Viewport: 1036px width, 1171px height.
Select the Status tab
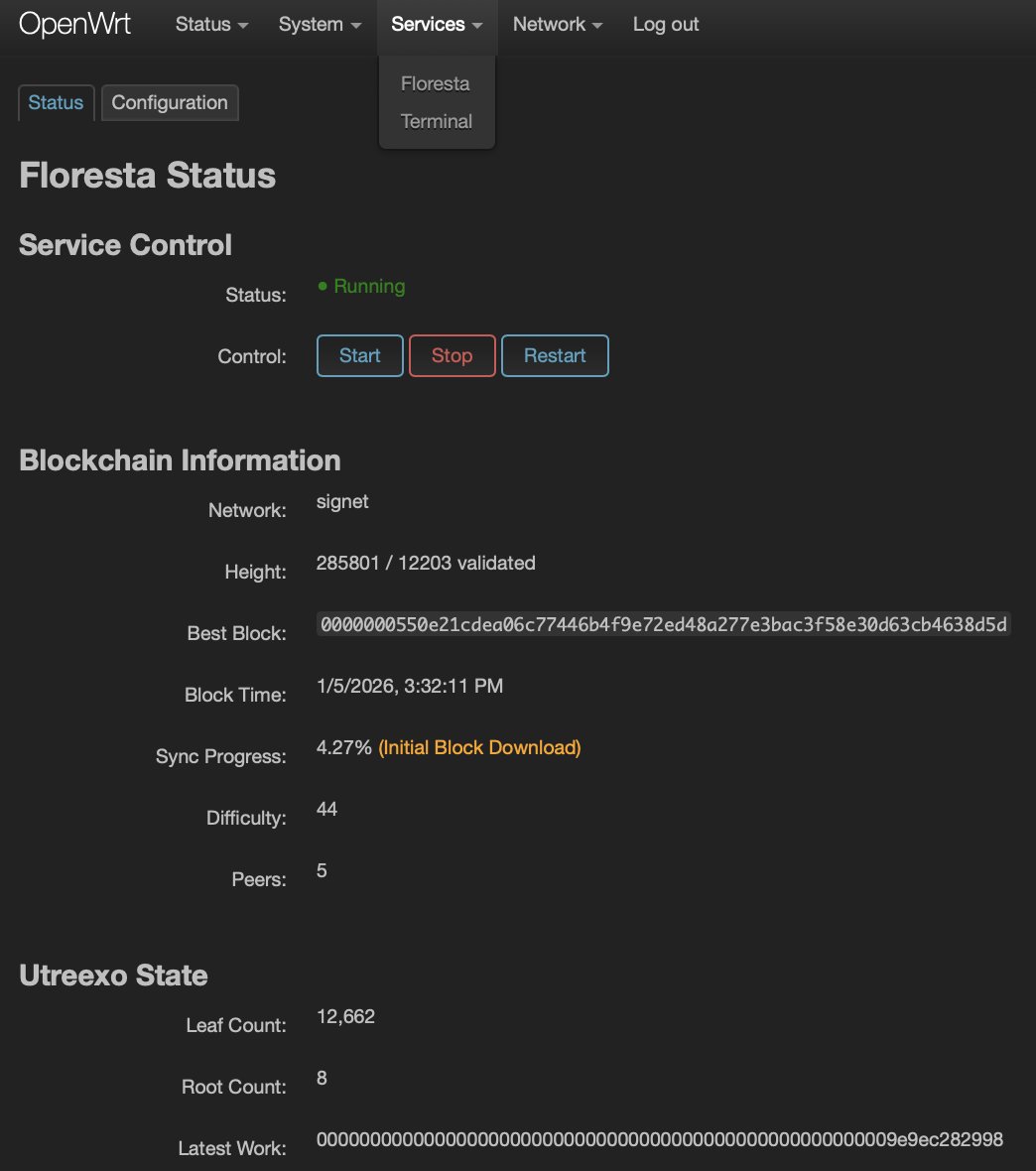56,102
